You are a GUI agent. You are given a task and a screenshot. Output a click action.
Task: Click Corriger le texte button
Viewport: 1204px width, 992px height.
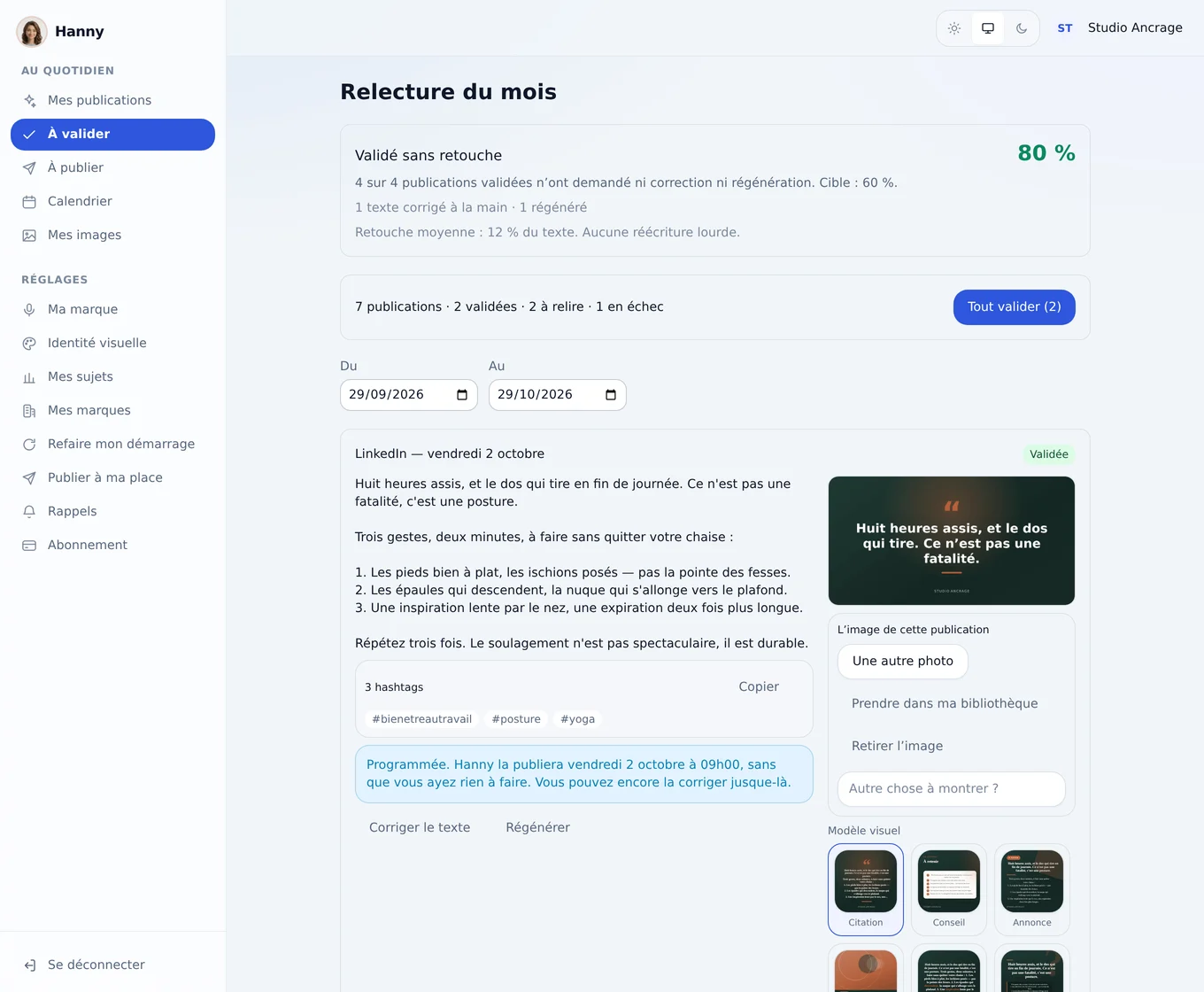tap(420, 827)
